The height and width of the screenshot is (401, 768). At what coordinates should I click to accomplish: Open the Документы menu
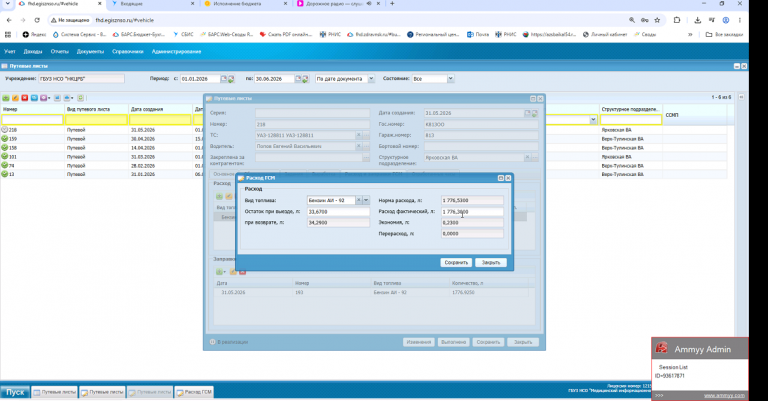90,51
